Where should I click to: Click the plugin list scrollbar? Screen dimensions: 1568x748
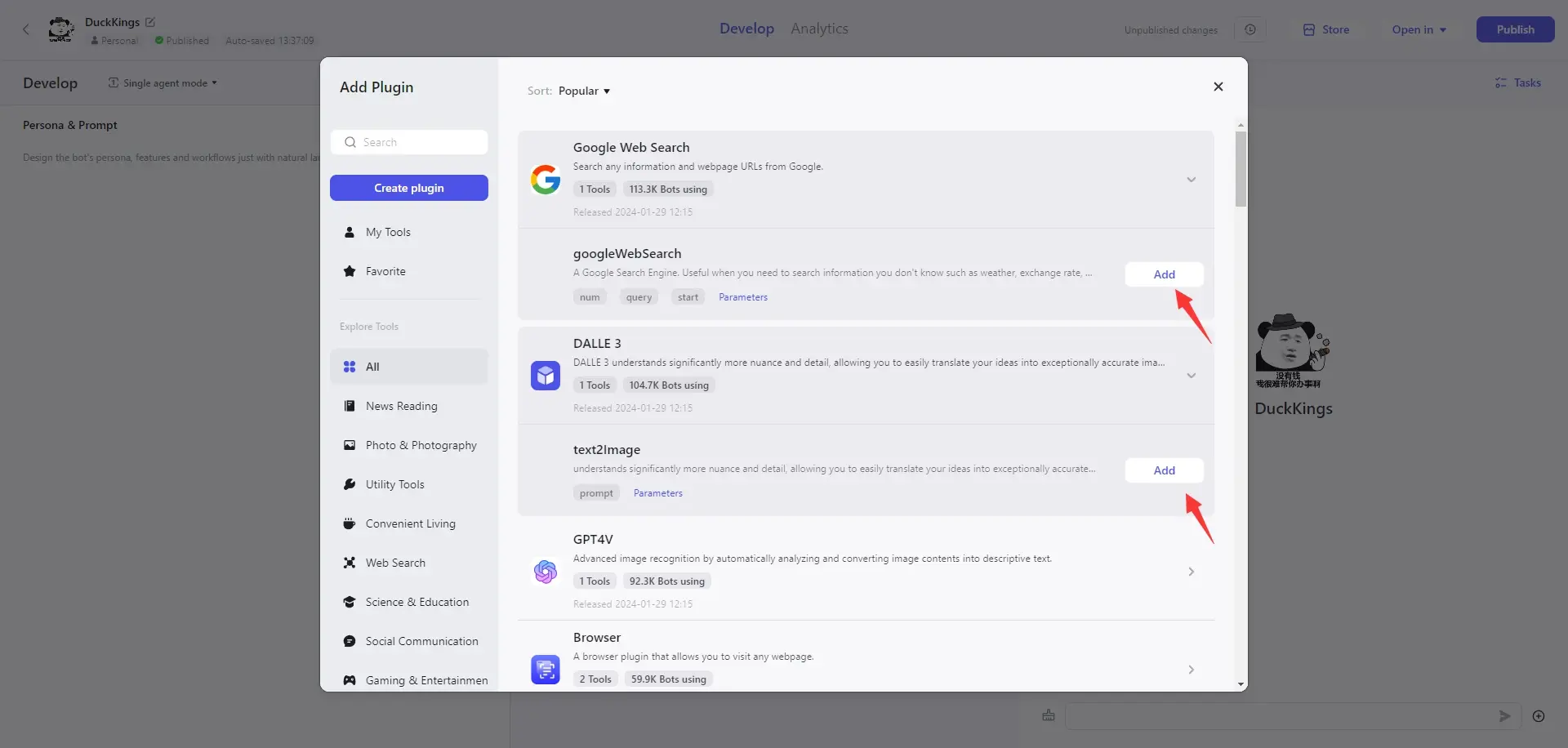coord(1241,169)
